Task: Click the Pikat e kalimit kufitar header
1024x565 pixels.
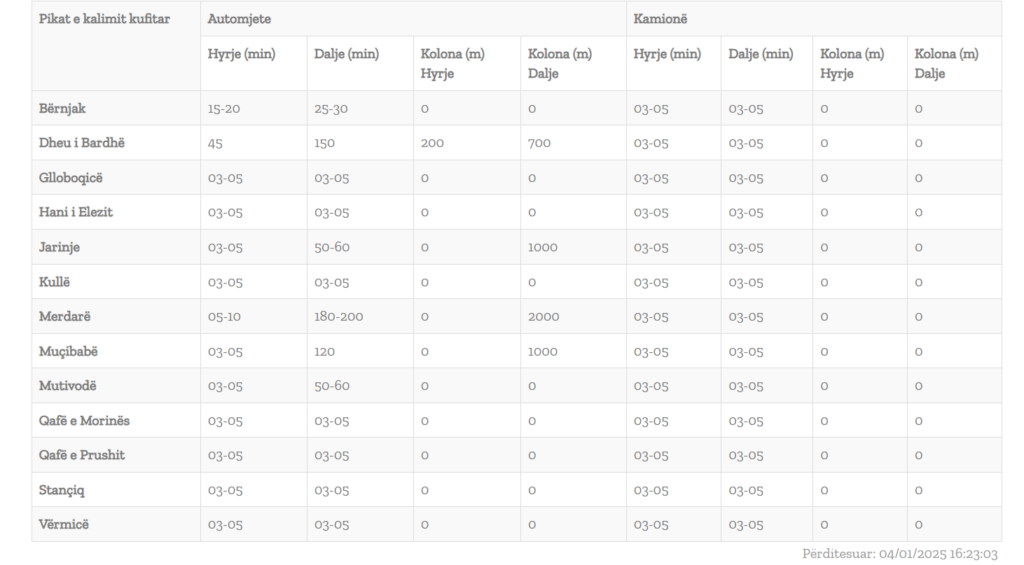Action: point(104,19)
